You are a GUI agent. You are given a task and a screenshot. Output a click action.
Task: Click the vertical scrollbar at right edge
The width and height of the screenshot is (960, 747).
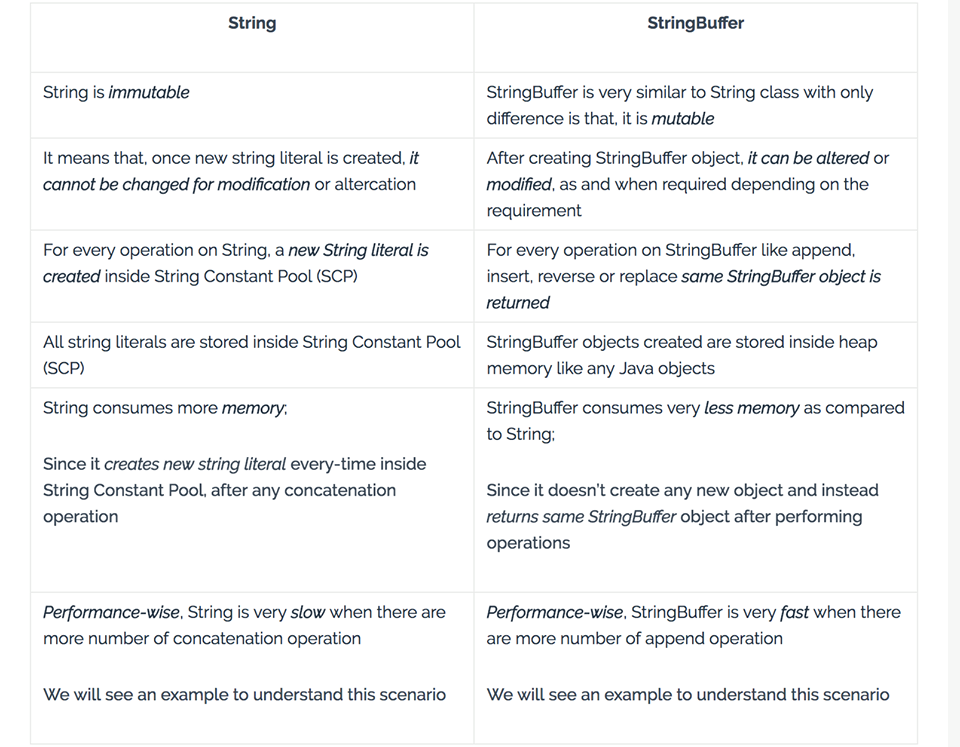tap(954, 374)
